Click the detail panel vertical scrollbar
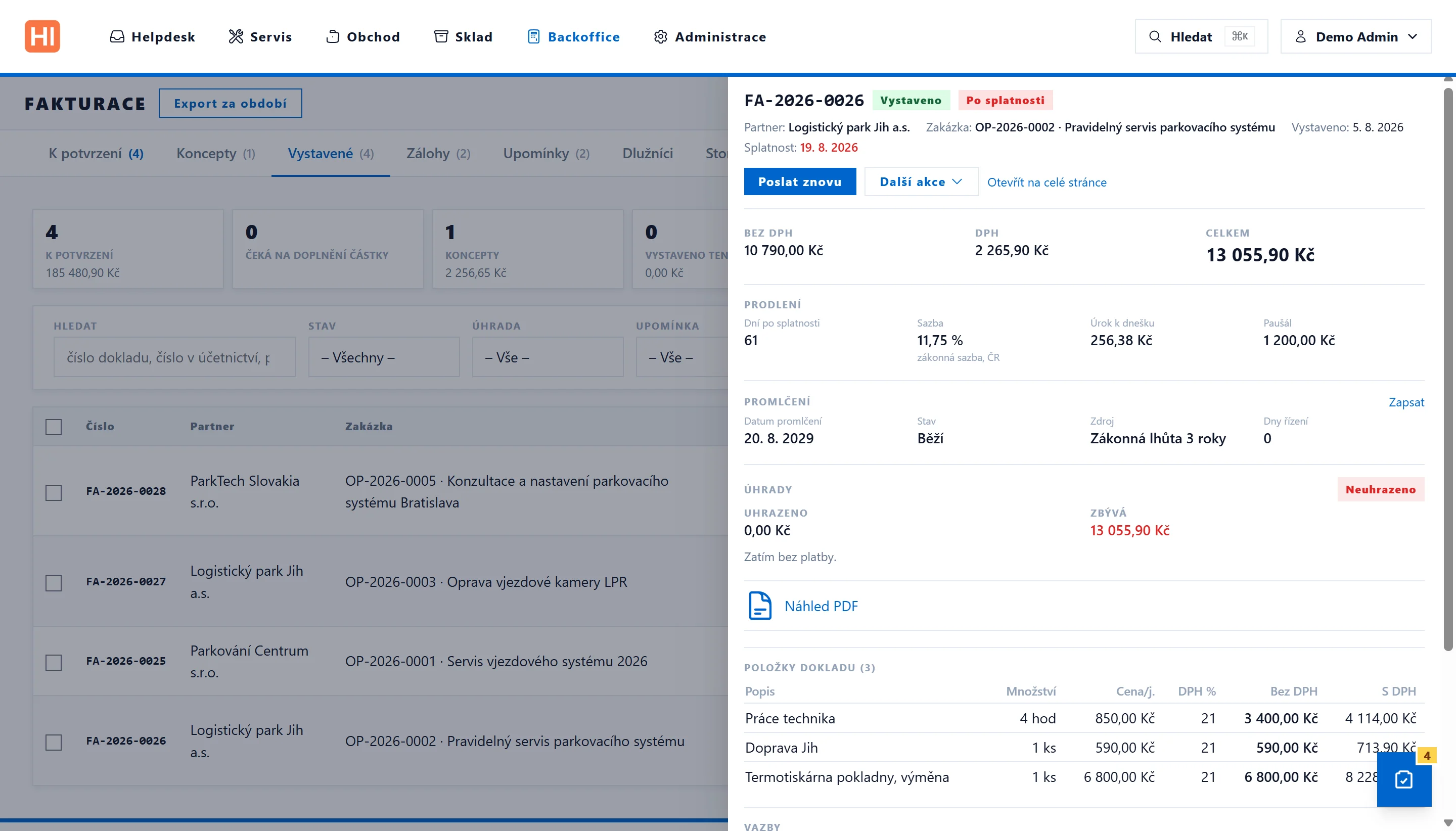Image resolution: width=1456 pixels, height=831 pixels. pos(1448,370)
